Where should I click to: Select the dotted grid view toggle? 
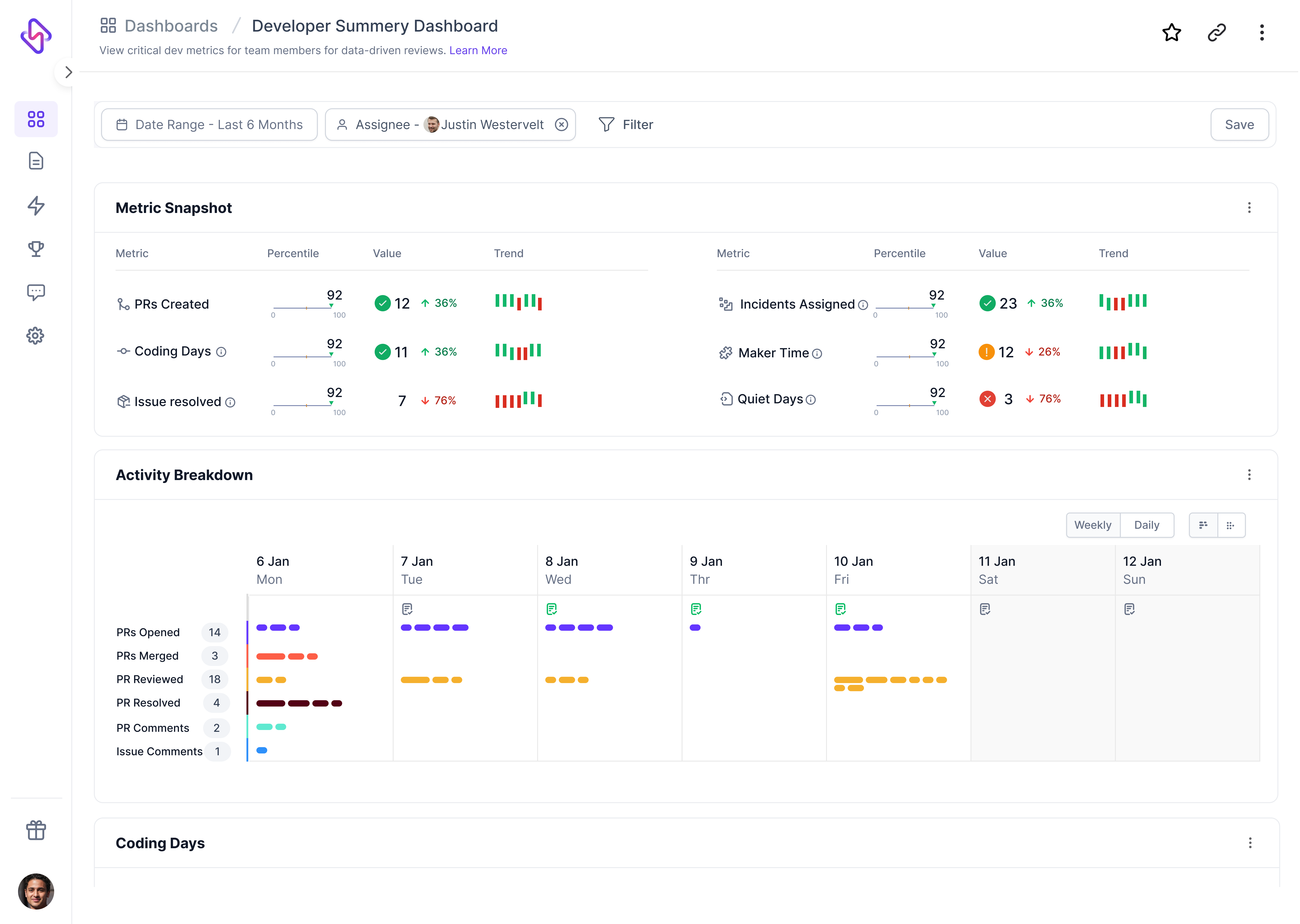[1230, 525]
